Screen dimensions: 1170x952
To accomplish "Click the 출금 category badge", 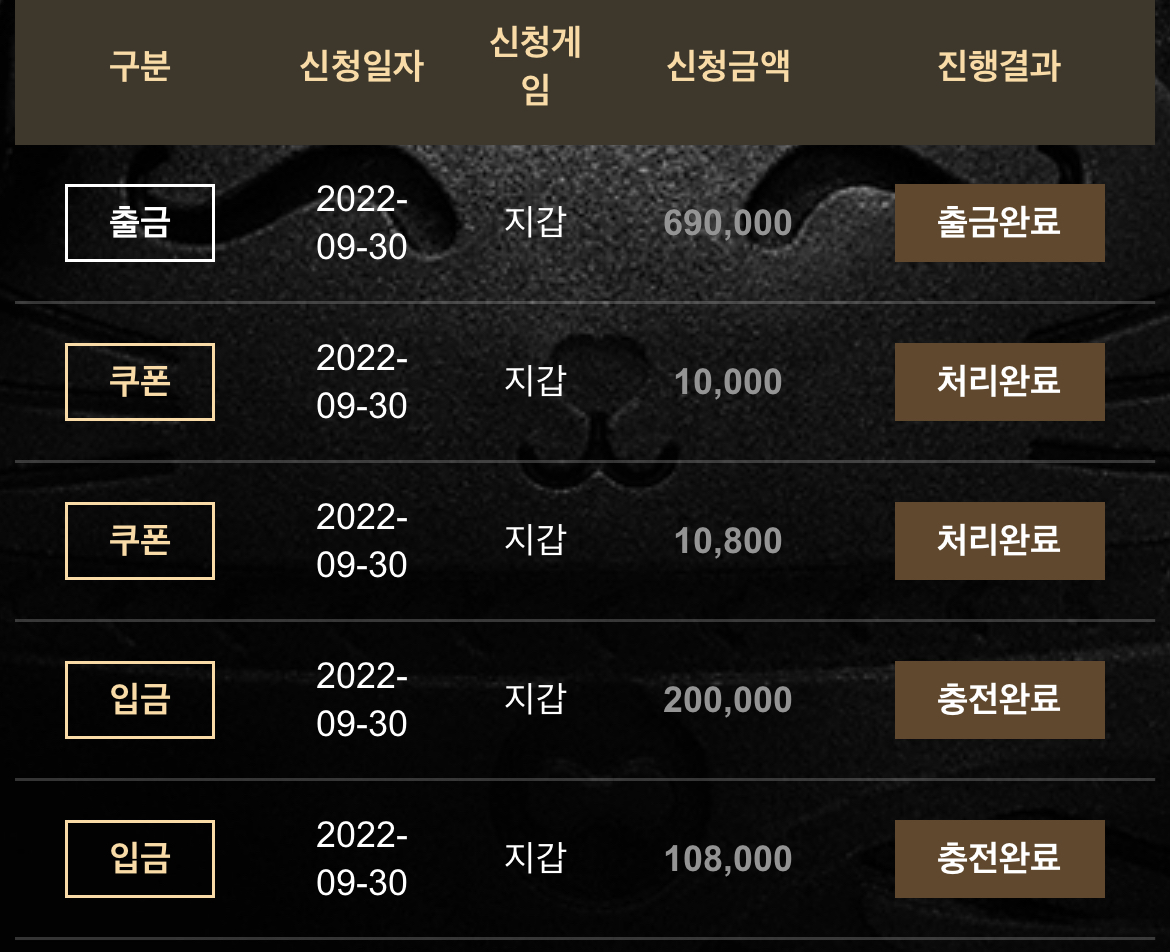I will (140, 223).
